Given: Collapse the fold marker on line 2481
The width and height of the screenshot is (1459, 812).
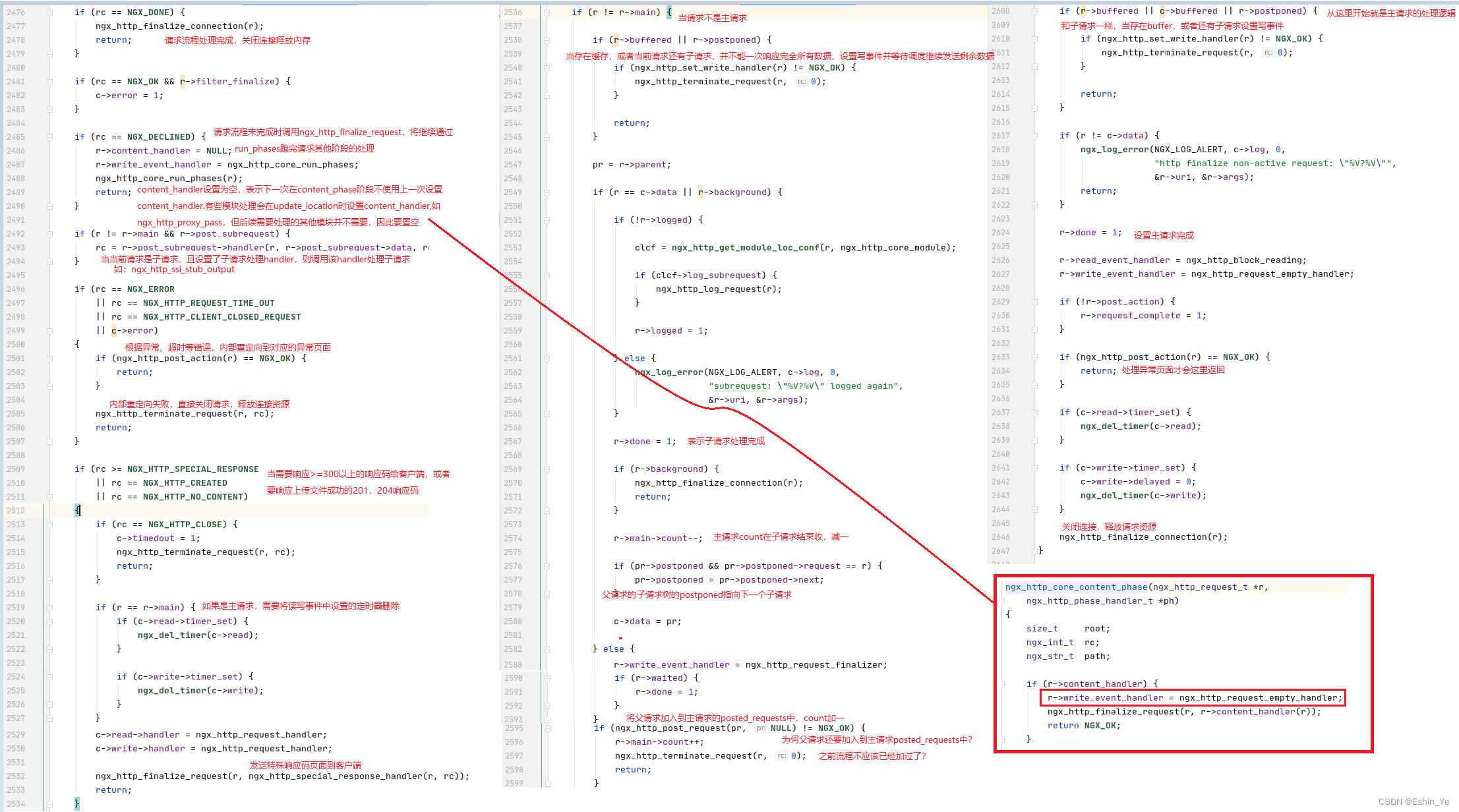Looking at the screenshot, I should pos(50,82).
